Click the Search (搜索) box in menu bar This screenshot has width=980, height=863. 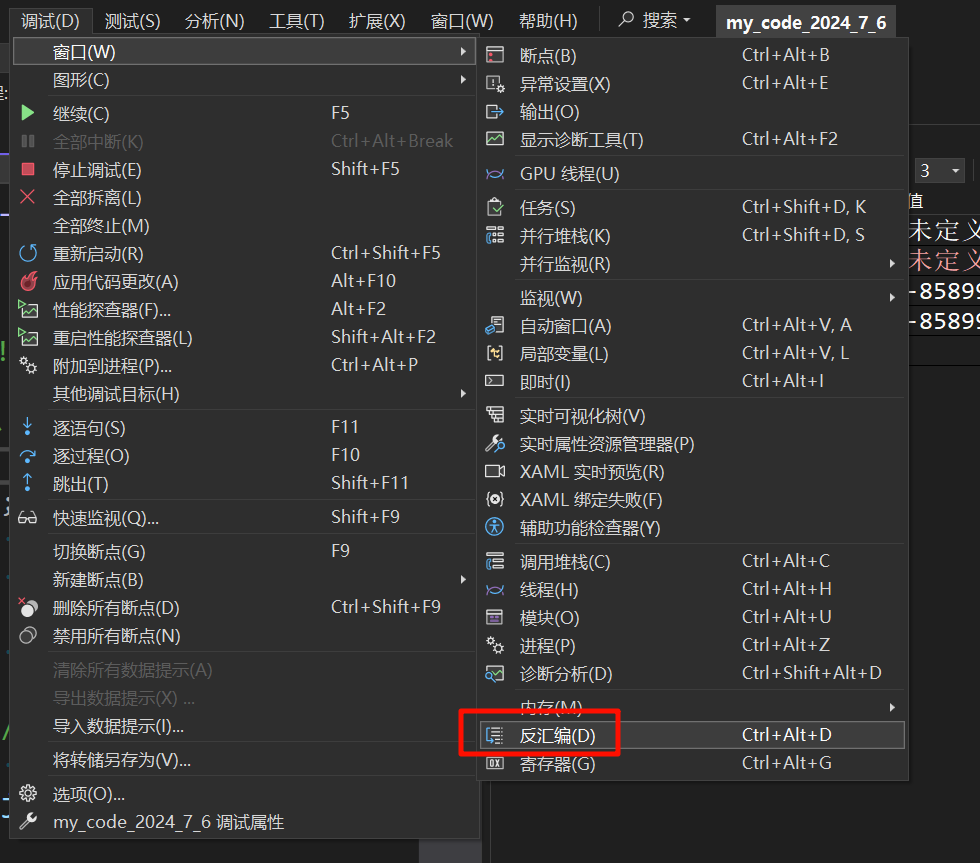(x=656, y=20)
